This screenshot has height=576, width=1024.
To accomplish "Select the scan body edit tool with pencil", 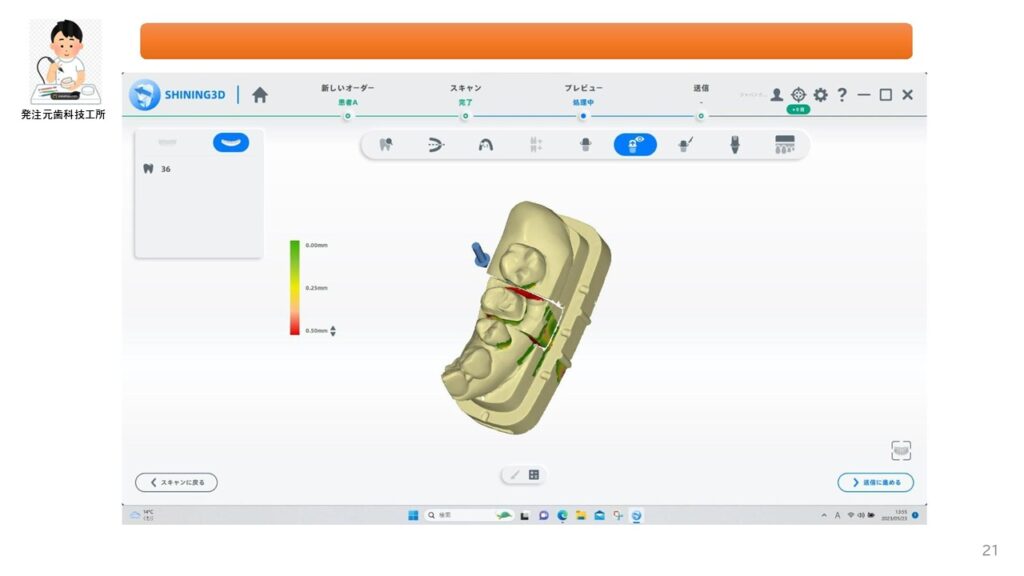I will pos(685,145).
